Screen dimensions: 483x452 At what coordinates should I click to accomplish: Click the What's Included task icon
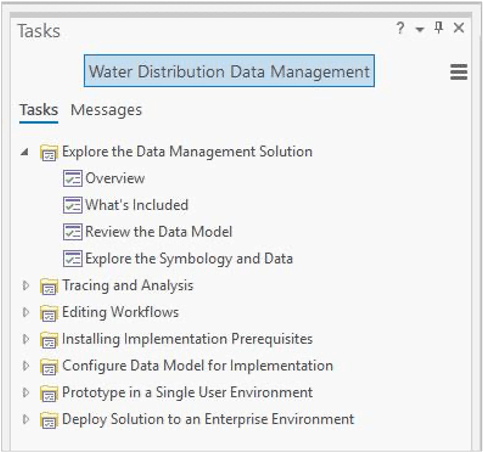click(72, 205)
